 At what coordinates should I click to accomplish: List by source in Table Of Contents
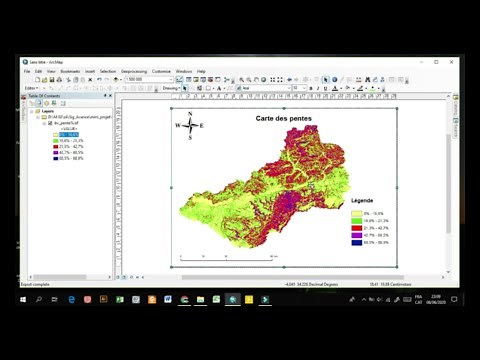(39, 103)
